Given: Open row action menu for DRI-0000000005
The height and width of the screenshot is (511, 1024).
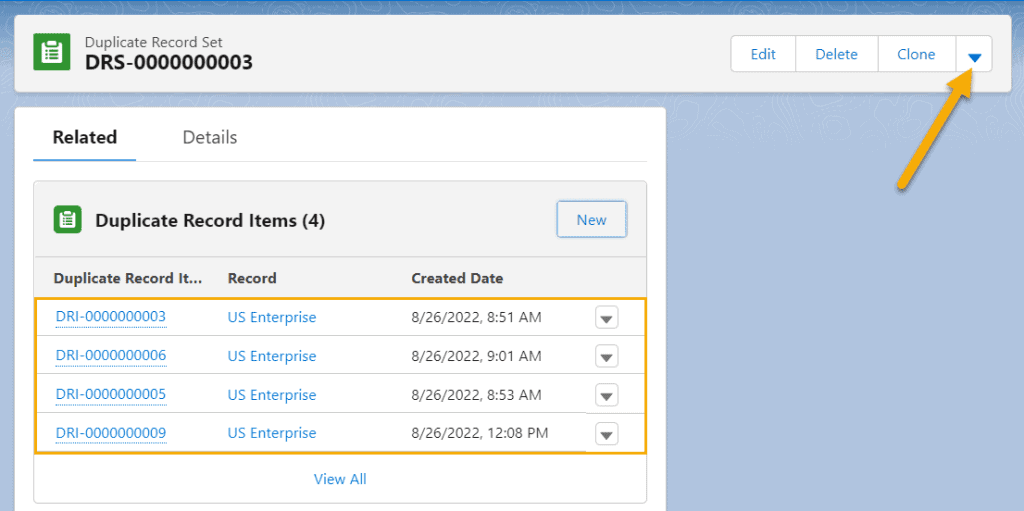Looking at the screenshot, I should tap(607, 395).
